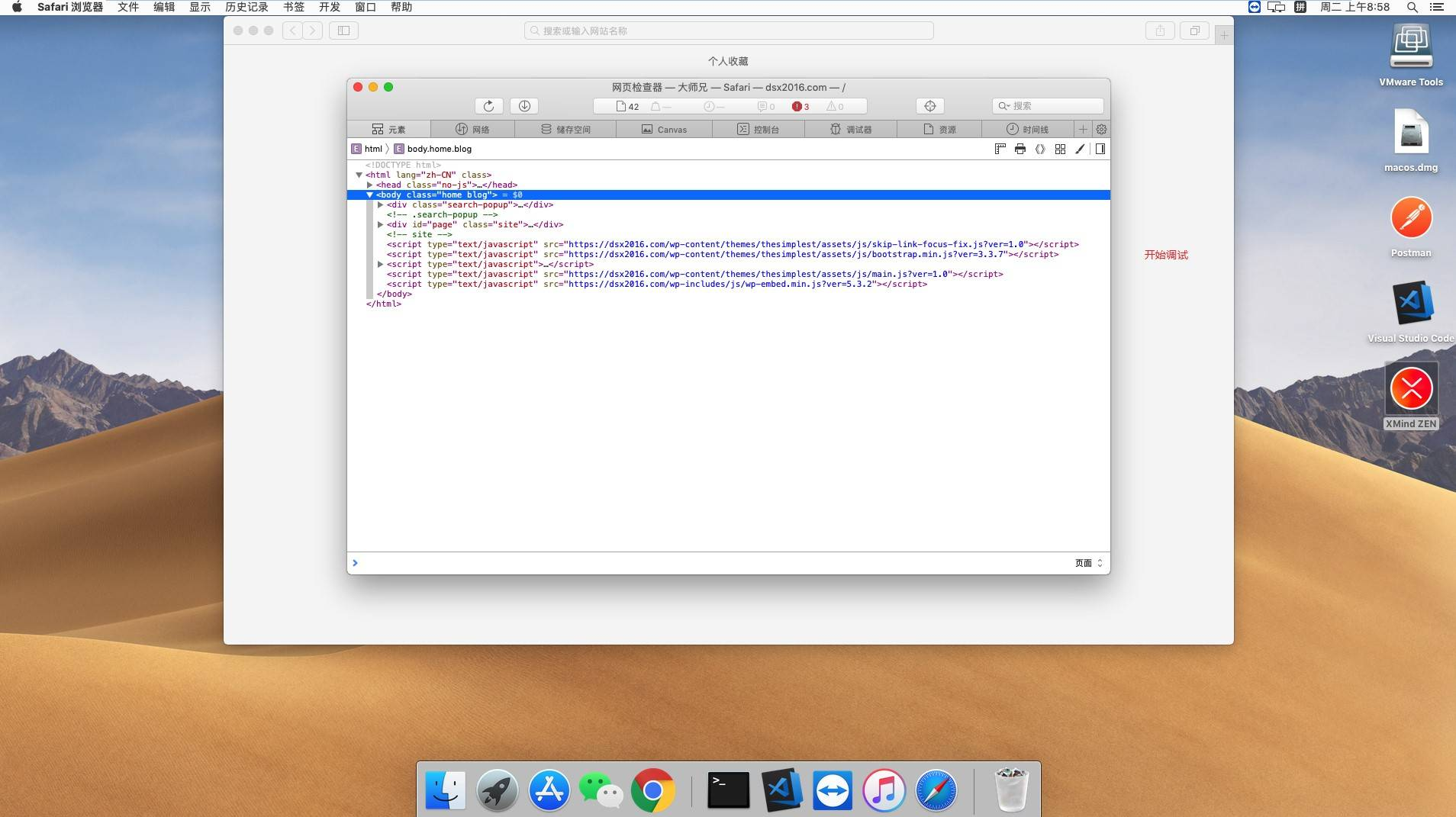Click the errors indicator showing 3
The height and width of the screenshot is (817, 1456).
[800, 107]
